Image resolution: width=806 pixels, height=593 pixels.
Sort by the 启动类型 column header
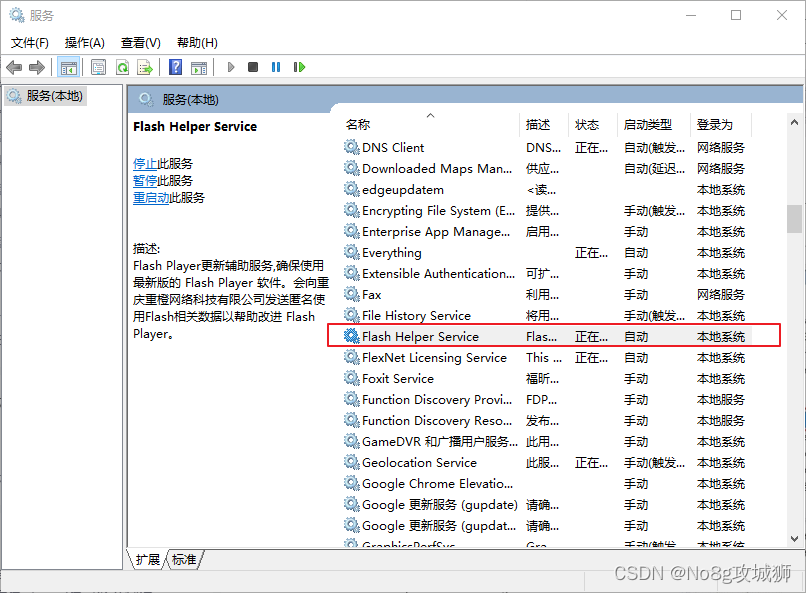click(653, 124)
